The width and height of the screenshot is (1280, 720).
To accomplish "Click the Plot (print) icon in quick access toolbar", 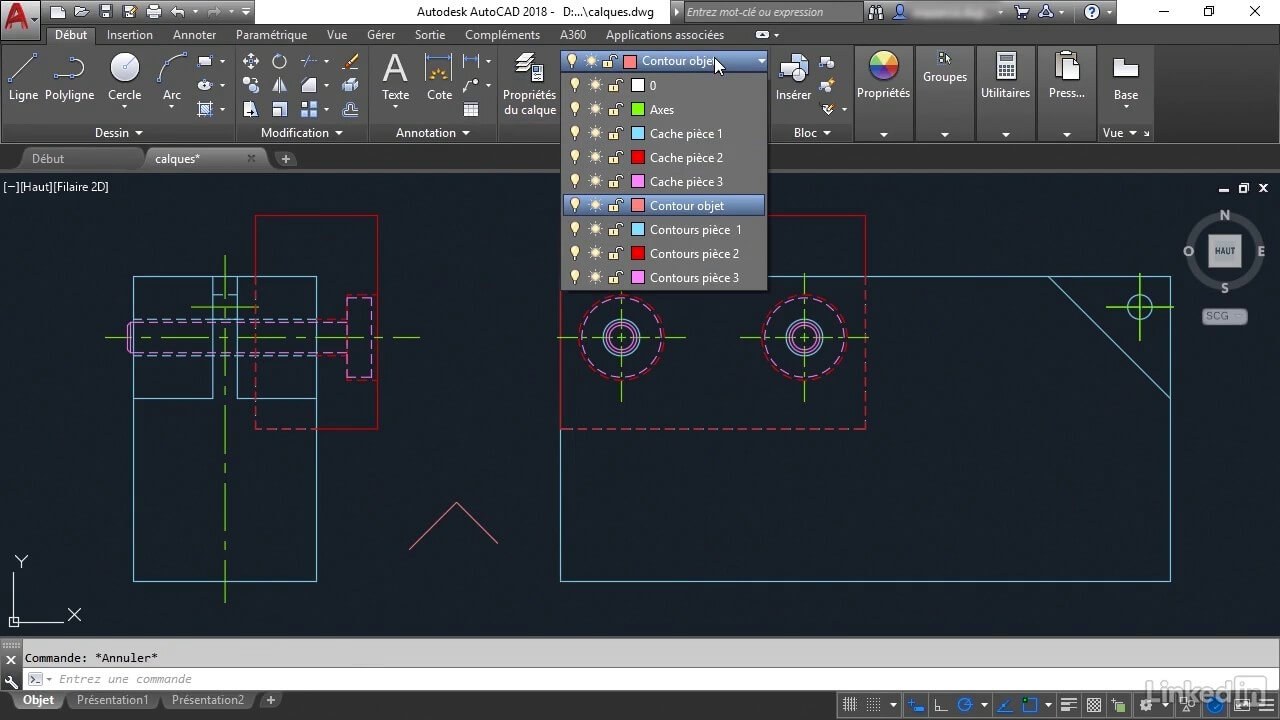I will click(x=153, y=12).
